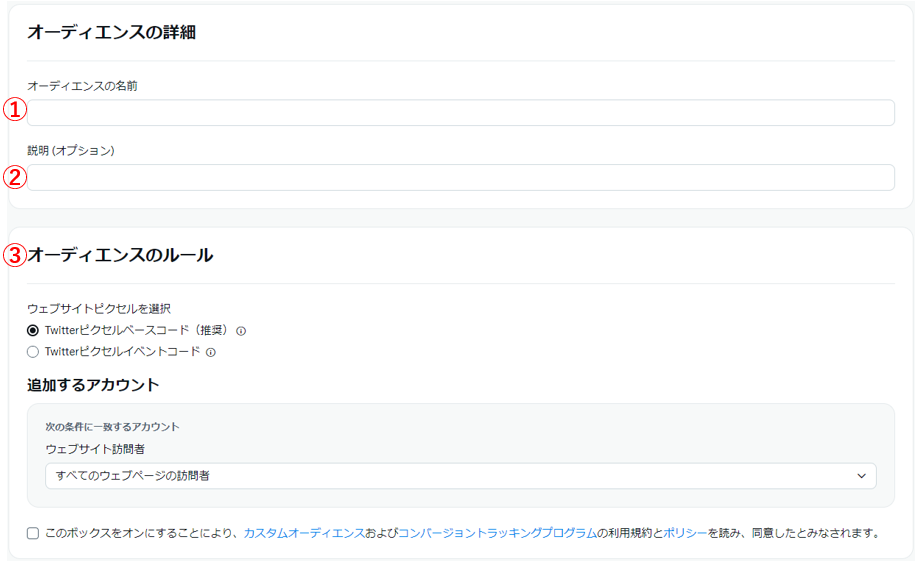Click the 追加するアカウント heading

93,385
